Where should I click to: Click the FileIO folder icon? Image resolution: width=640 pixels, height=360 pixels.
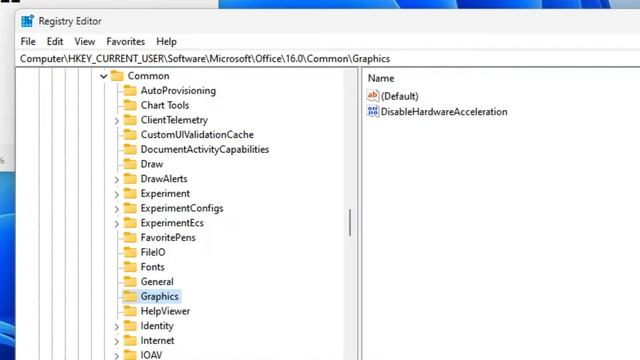[x=130, y=252]
